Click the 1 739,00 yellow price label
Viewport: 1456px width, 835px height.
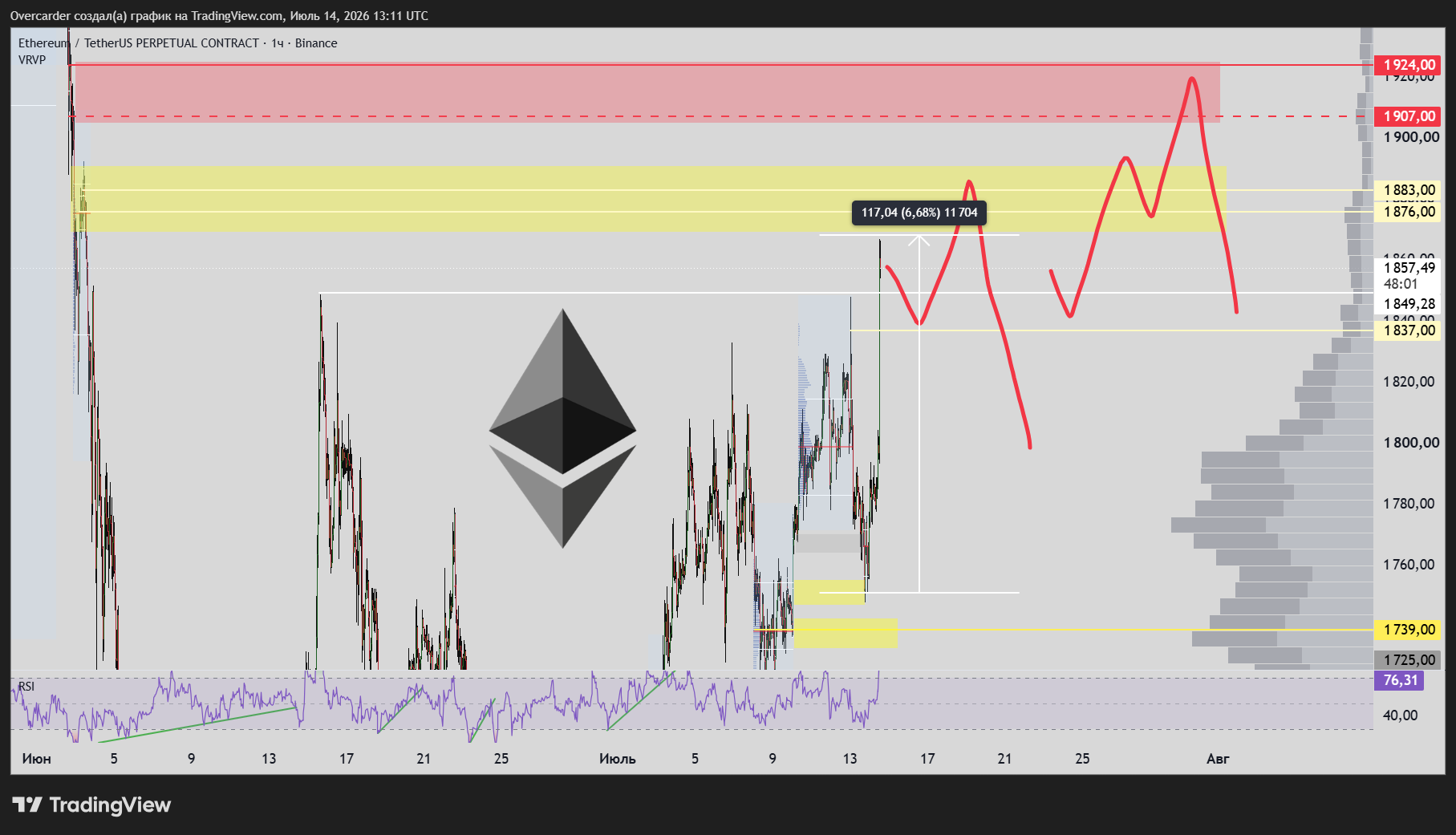pyautogui.click(x=1408, y=630)
